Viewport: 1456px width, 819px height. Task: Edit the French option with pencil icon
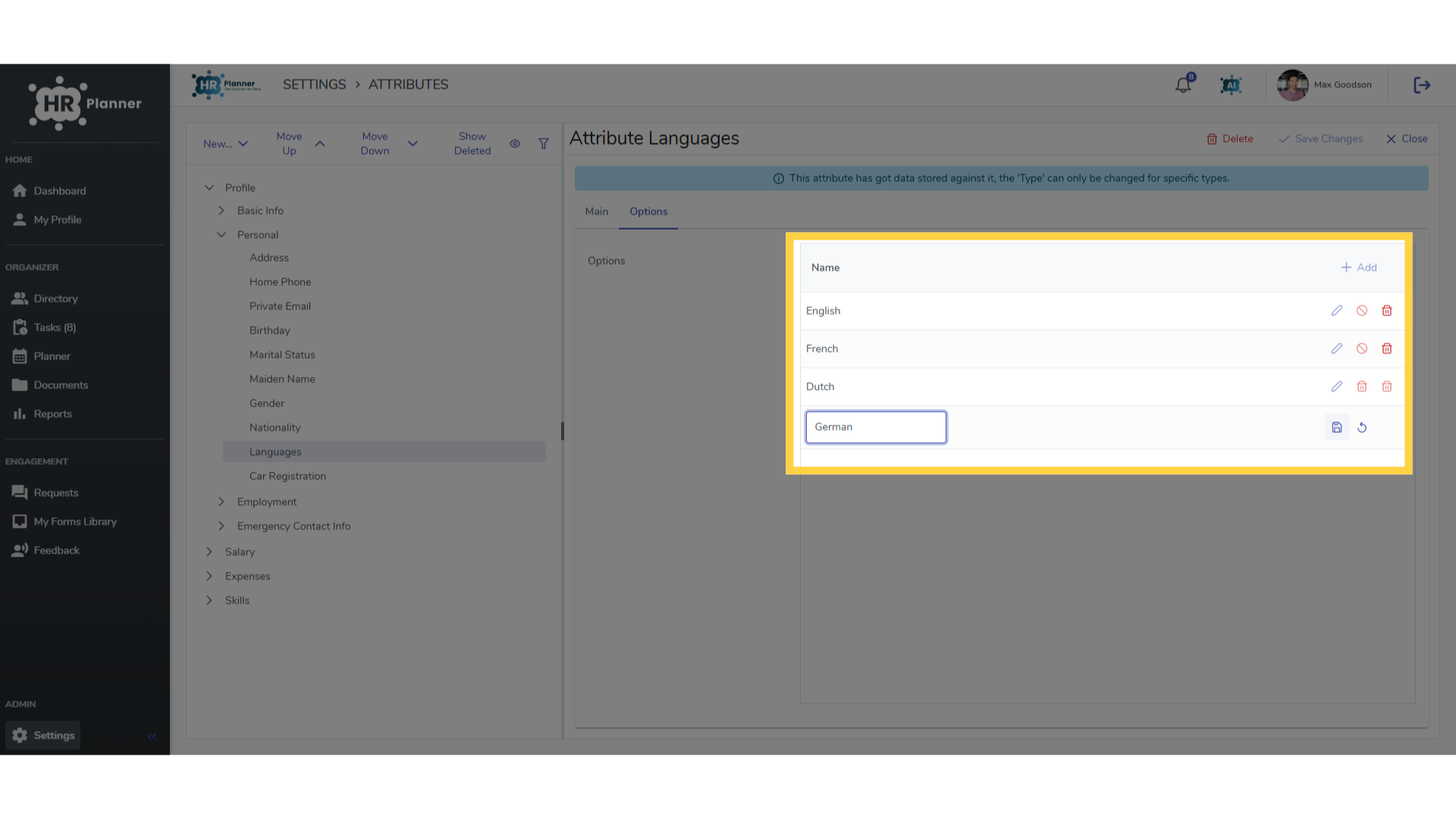point(1337,349)
